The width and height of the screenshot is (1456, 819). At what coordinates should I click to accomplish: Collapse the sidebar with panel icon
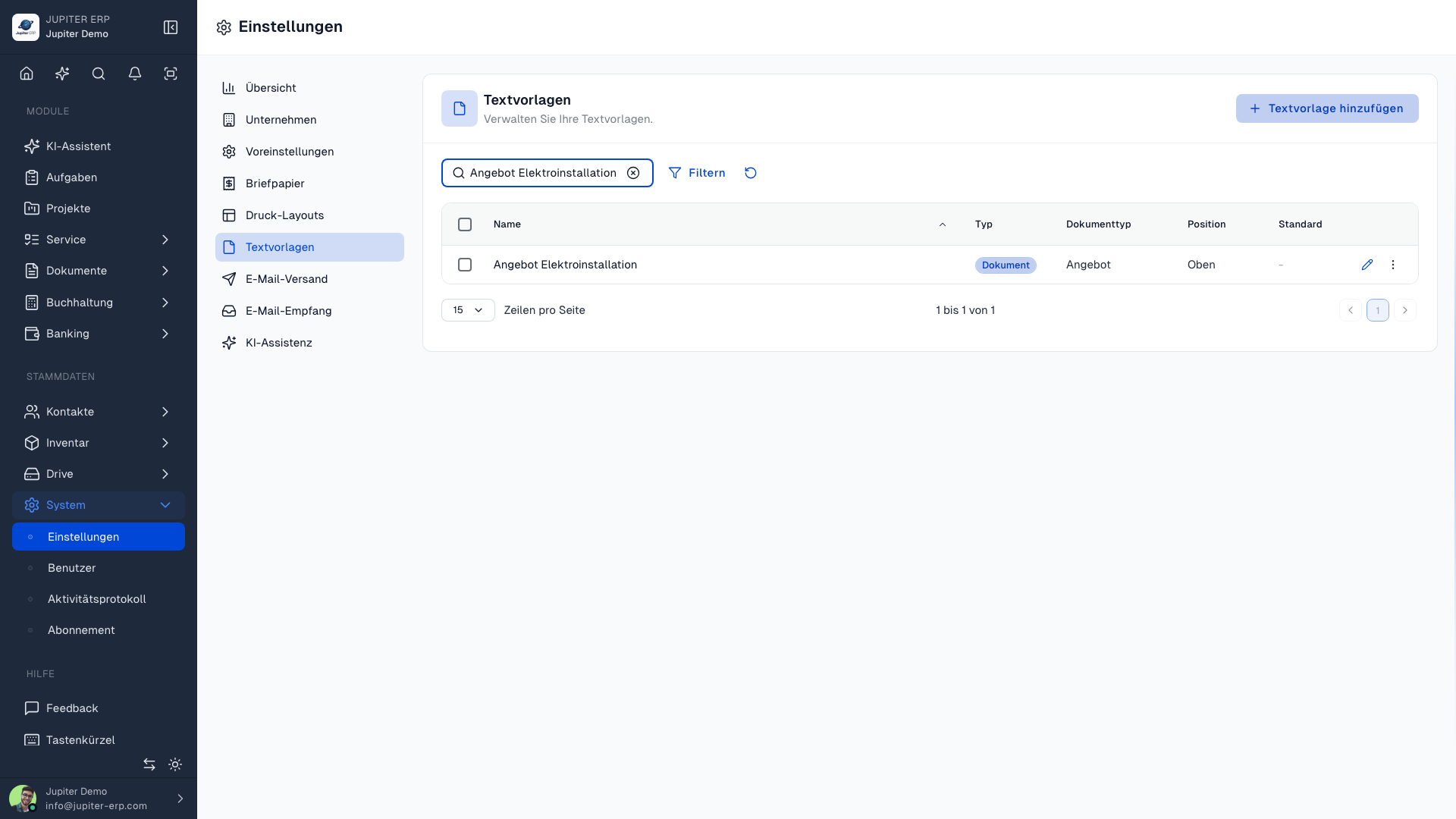(171, 27)
